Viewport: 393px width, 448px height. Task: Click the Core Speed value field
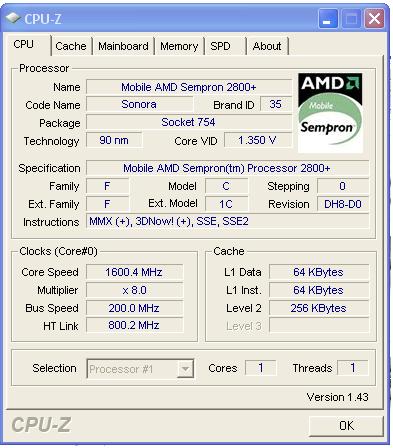click(x=134, y=272)
